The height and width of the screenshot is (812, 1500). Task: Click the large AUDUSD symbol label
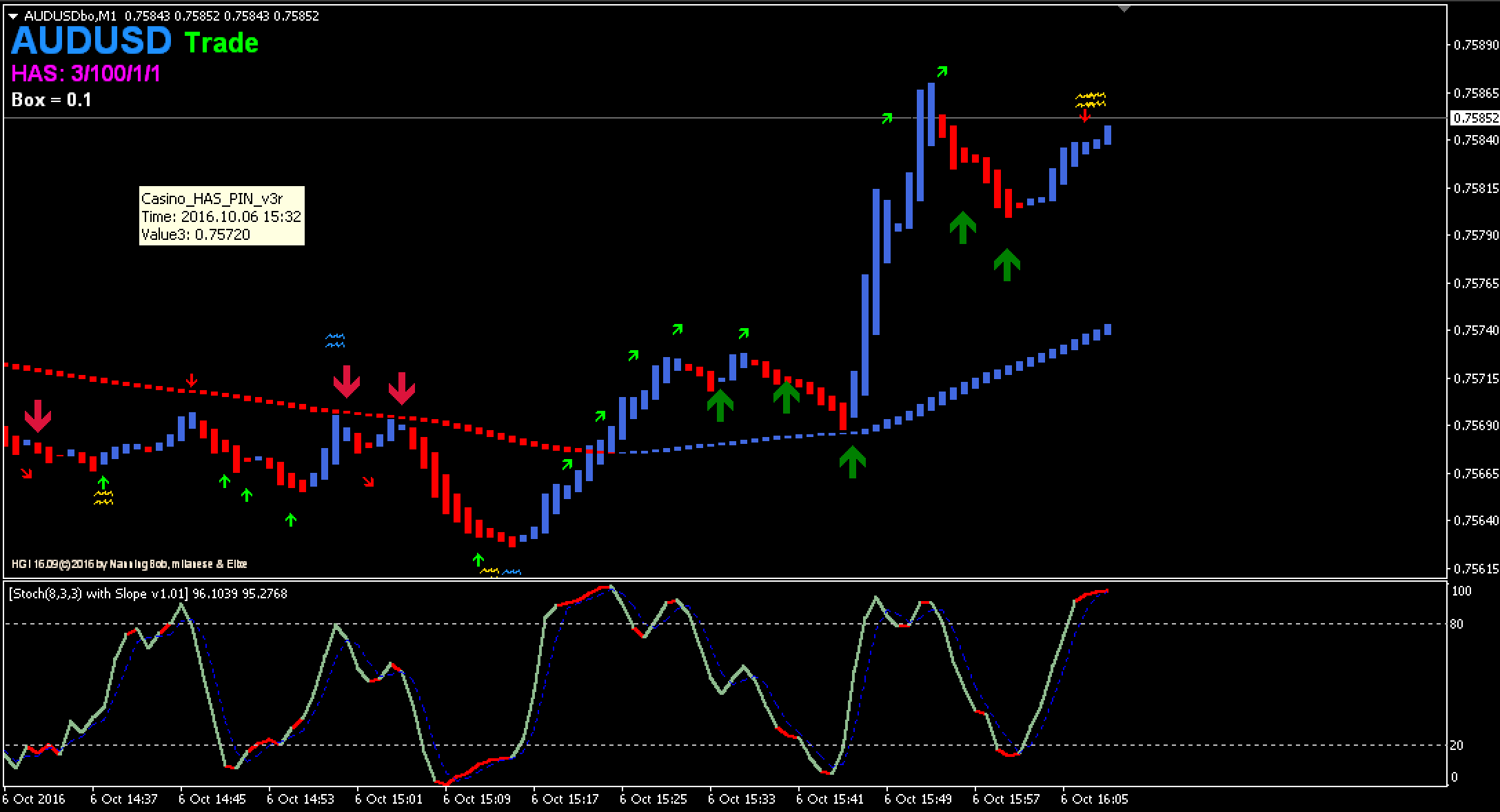pos(91,41)
